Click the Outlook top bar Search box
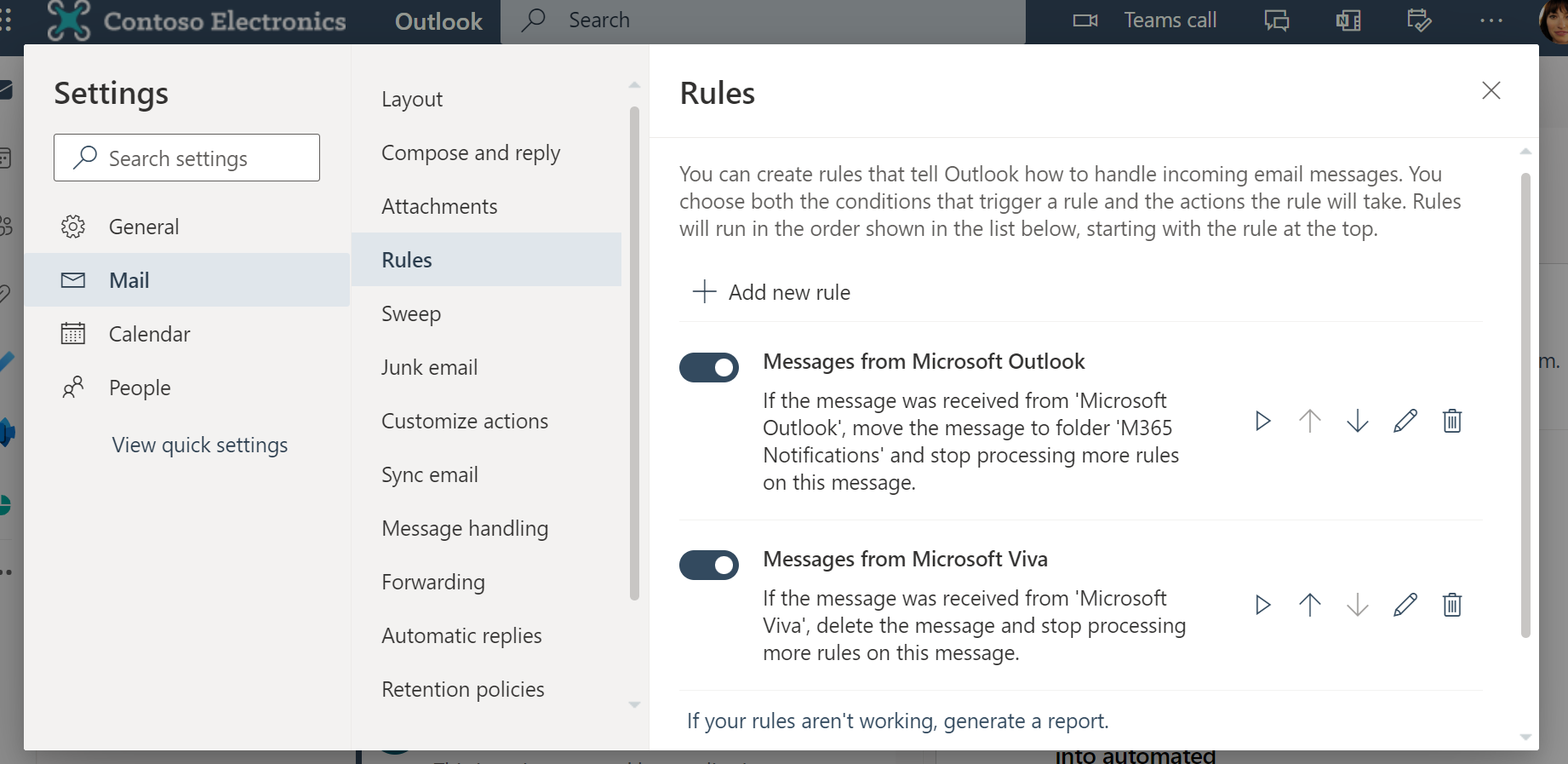The width and height of the screenshot is (1568, 764). (x=763, y=20)
